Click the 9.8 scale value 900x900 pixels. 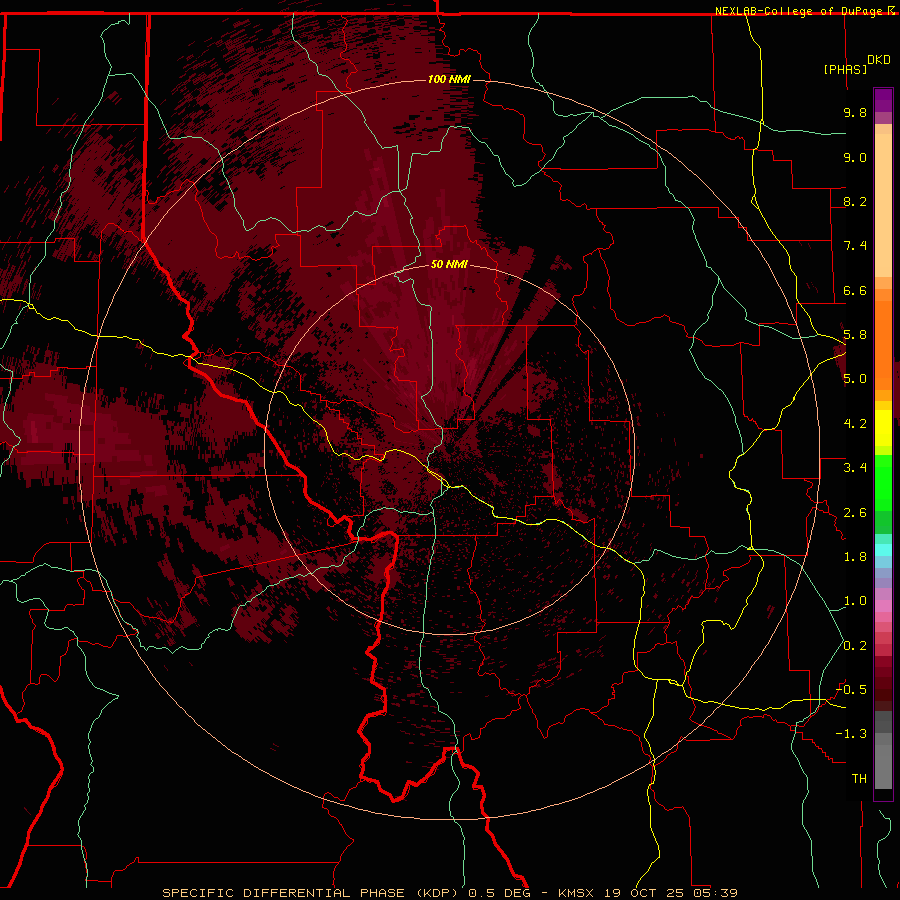tap(855, 112)
